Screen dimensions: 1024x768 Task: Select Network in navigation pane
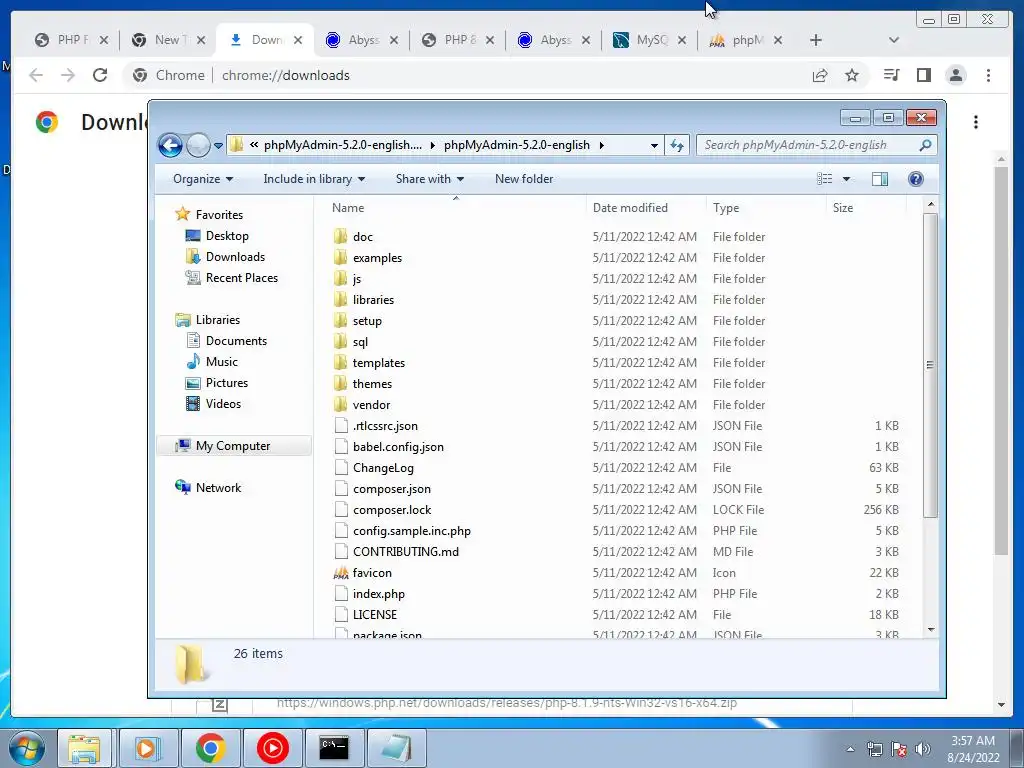(218, 488)
